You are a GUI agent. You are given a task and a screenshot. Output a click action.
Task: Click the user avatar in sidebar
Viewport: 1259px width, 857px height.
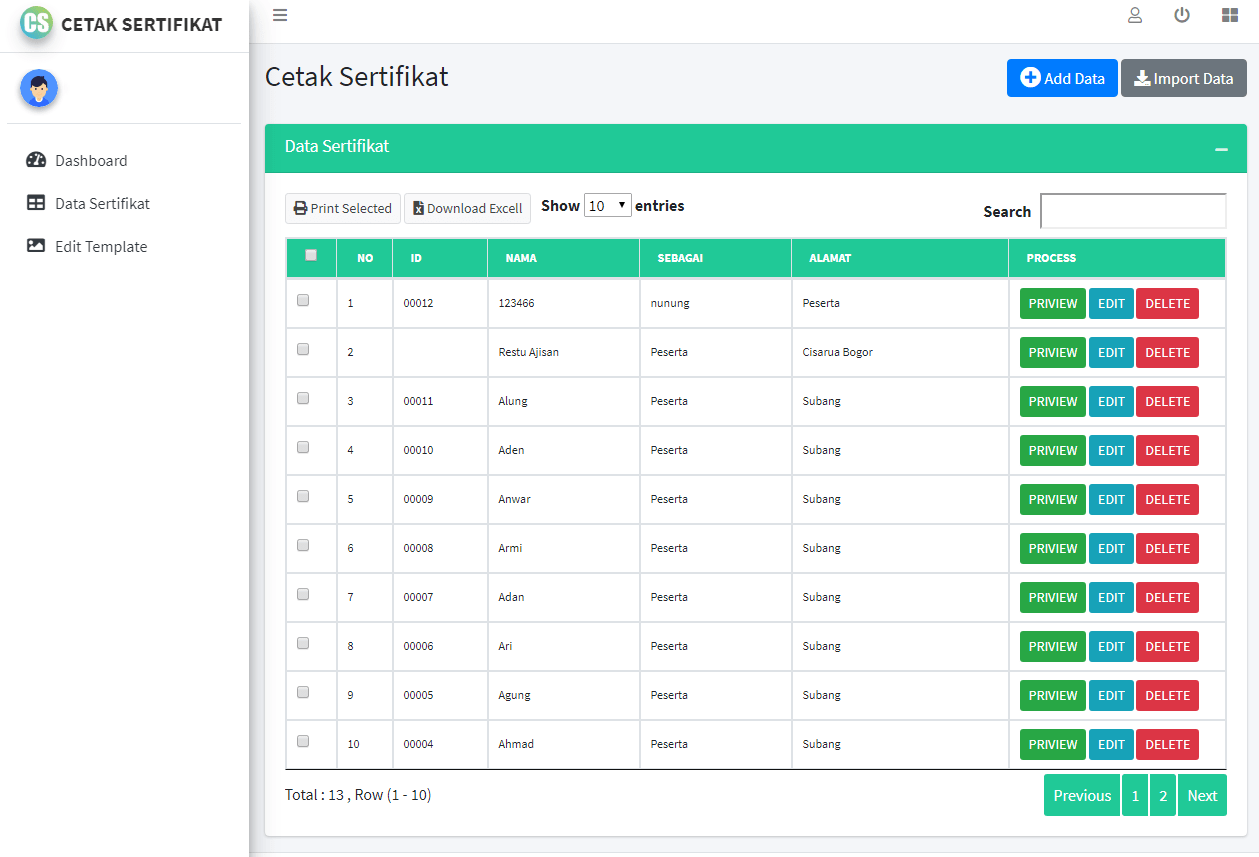39,89
